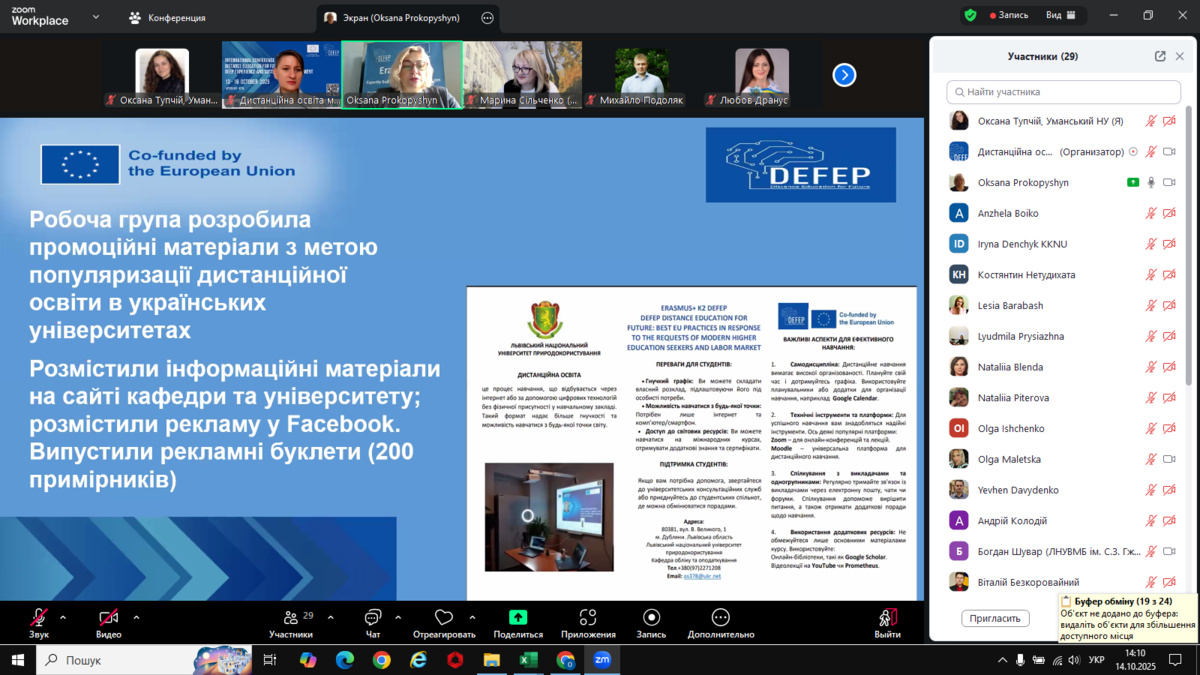Click the React heart icon
This screenshot has height=675, width=1200.
[x=444, y=618]
